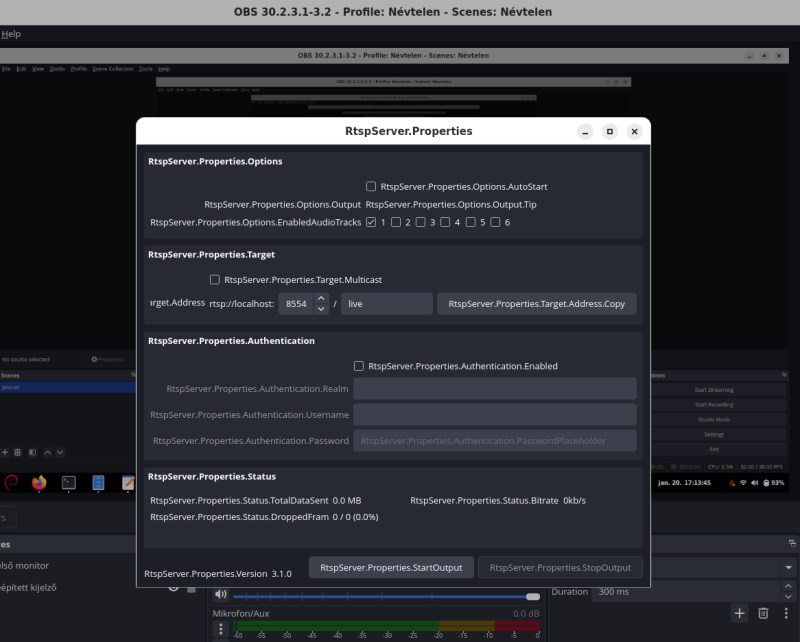Click Docks menu in the preview window
Viewport: 800px width, 642px height.
pos(57,69)
